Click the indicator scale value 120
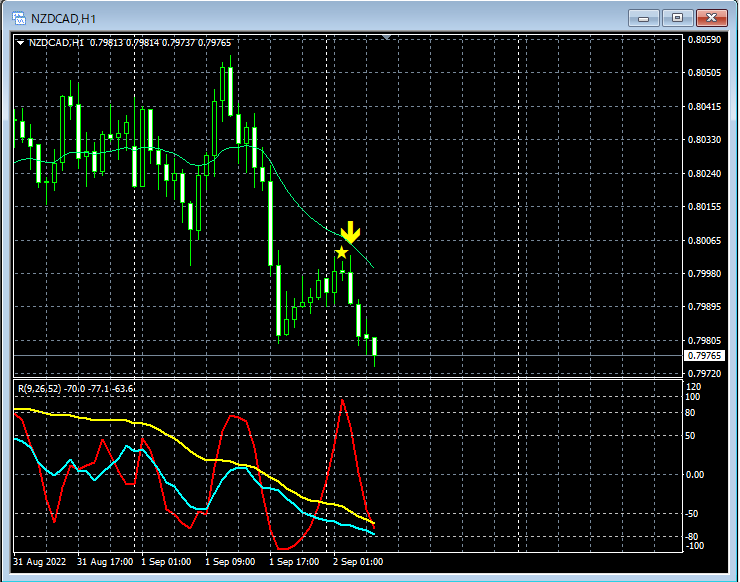The height and width of the screenshot is (582, 740). 694,387
